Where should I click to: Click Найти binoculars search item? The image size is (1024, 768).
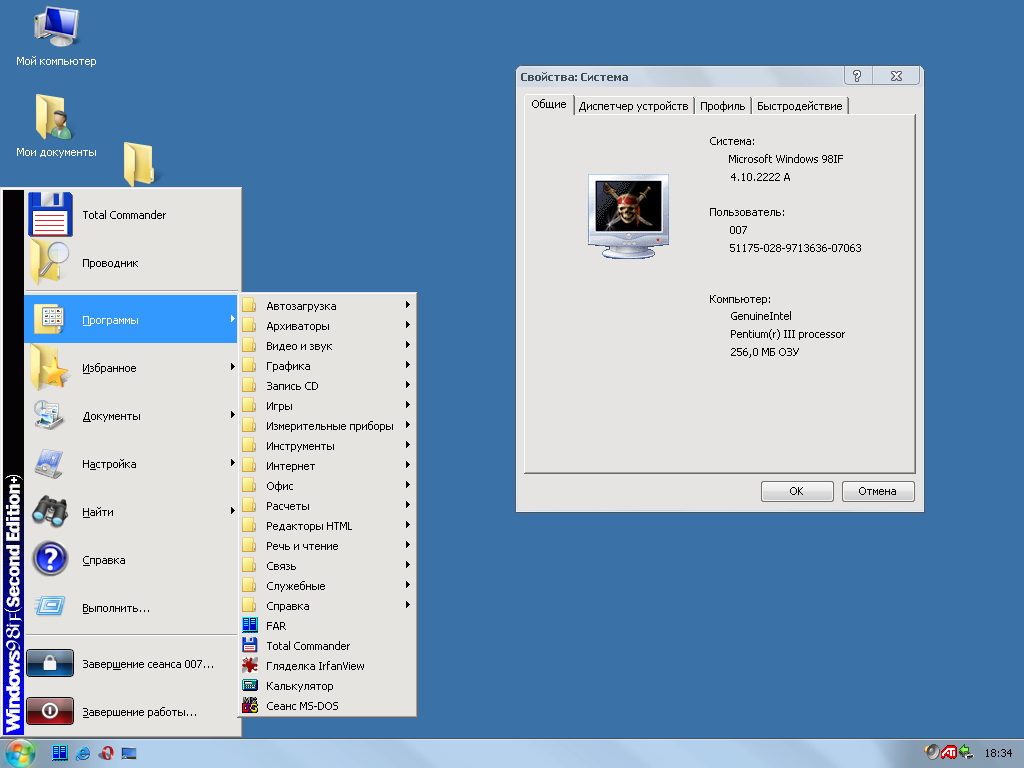[x=97, y=512]
